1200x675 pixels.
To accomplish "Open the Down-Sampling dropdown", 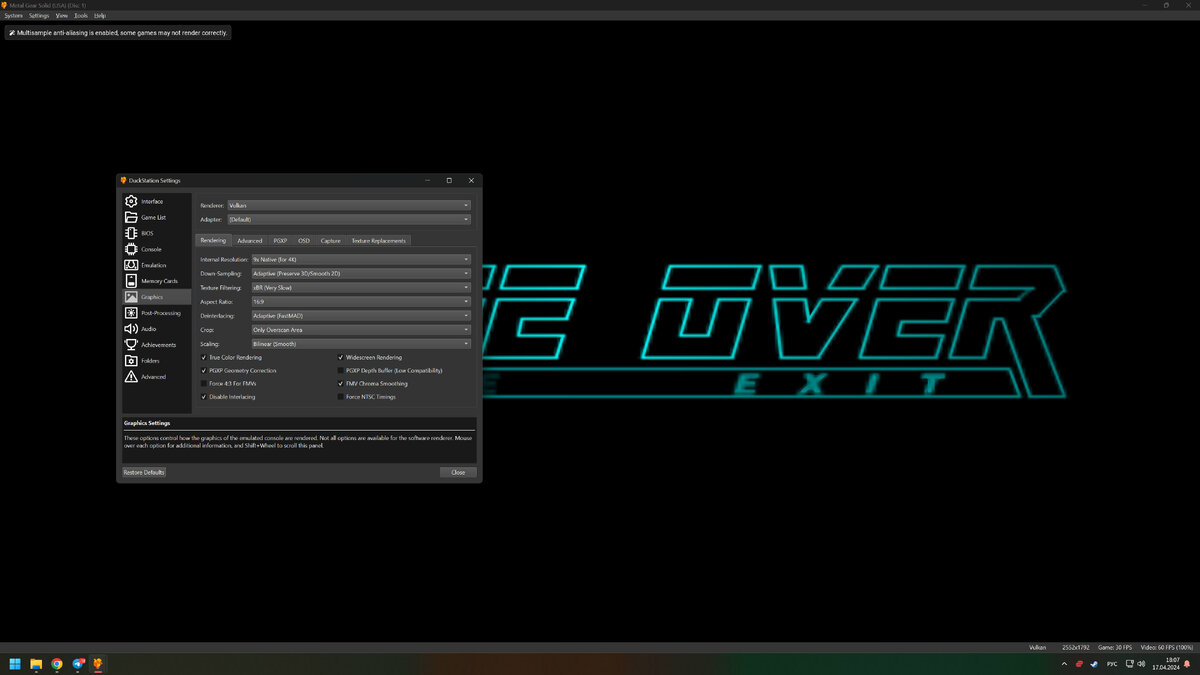I will click(x=360, y=273).
